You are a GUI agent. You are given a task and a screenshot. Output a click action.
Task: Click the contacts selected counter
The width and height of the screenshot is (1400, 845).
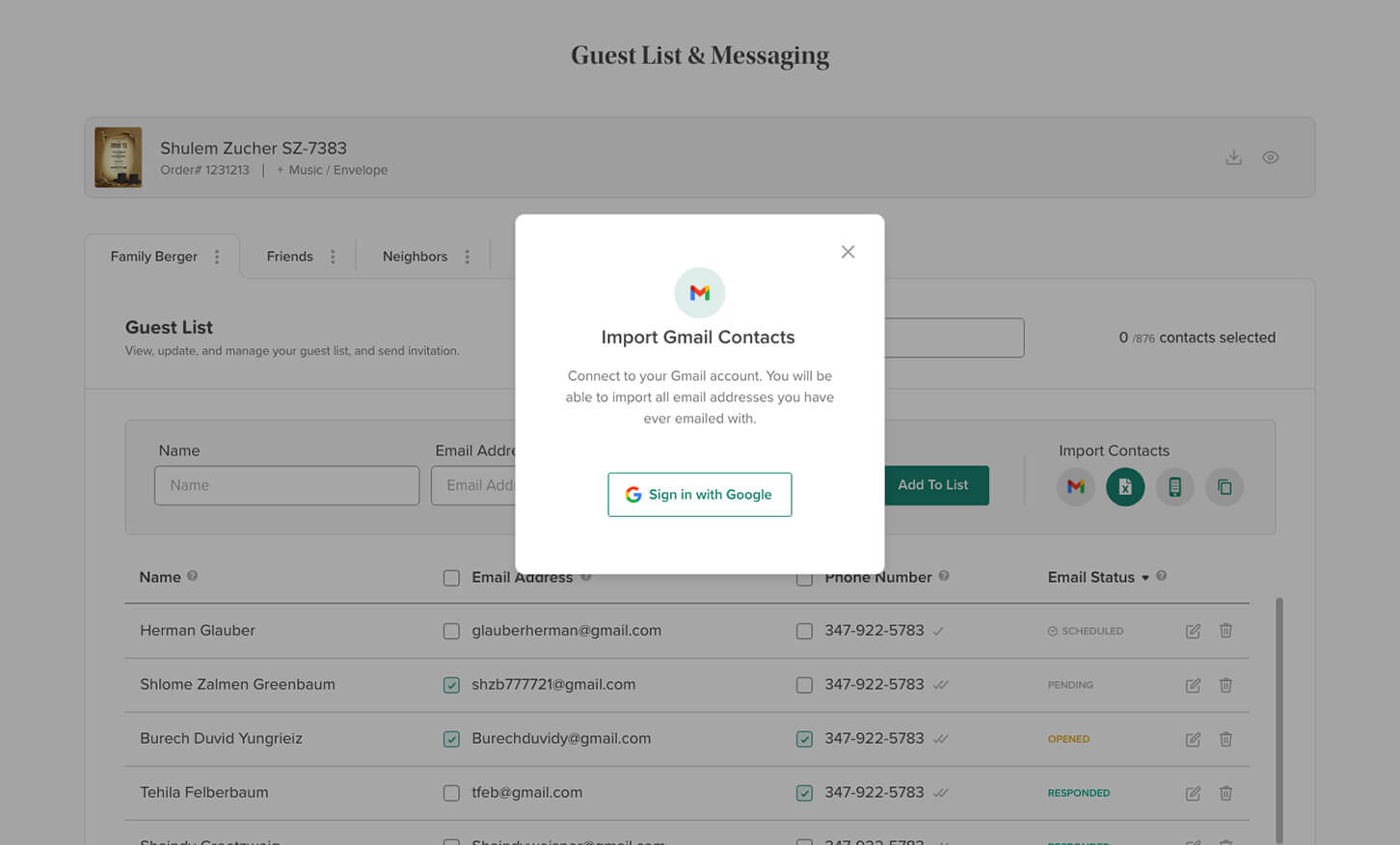[1198, 338]
